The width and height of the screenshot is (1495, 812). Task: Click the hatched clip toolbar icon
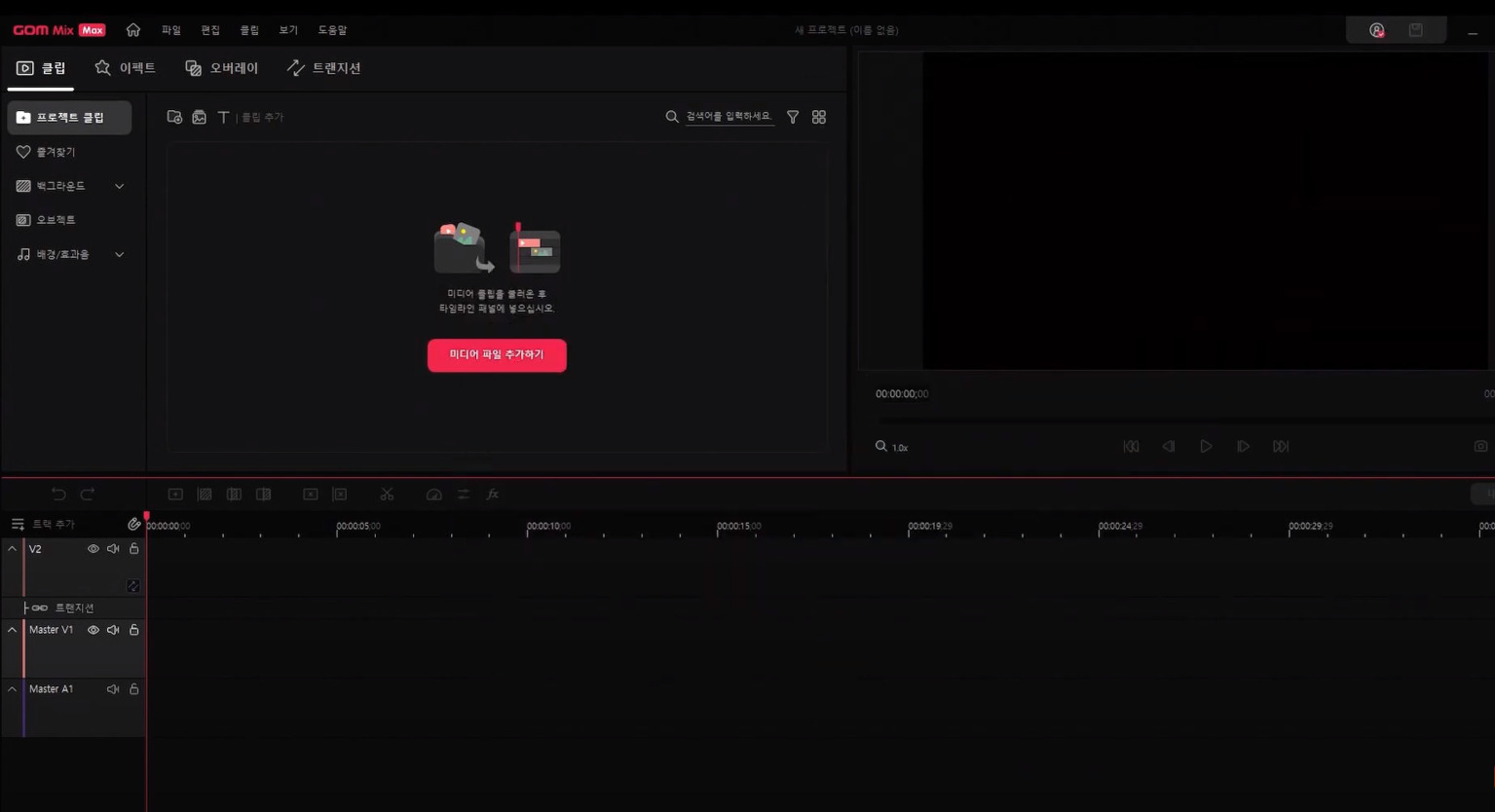tap(205, 495)
